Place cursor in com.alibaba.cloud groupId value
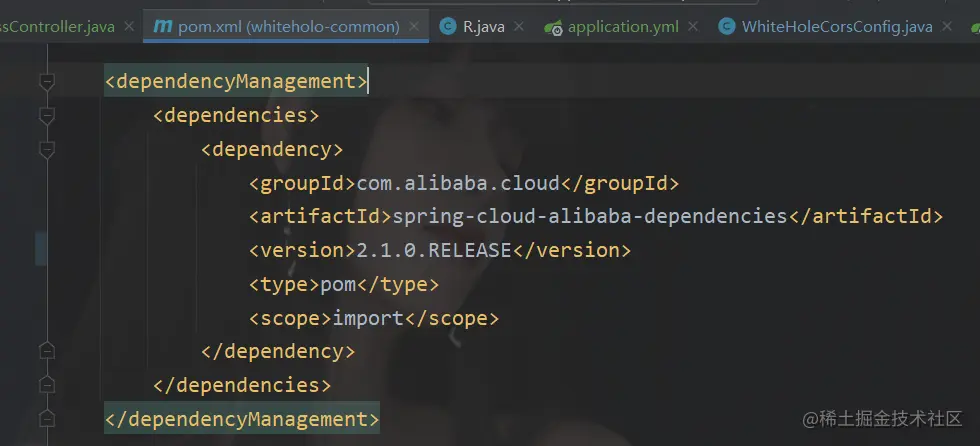 click(458, 184)
